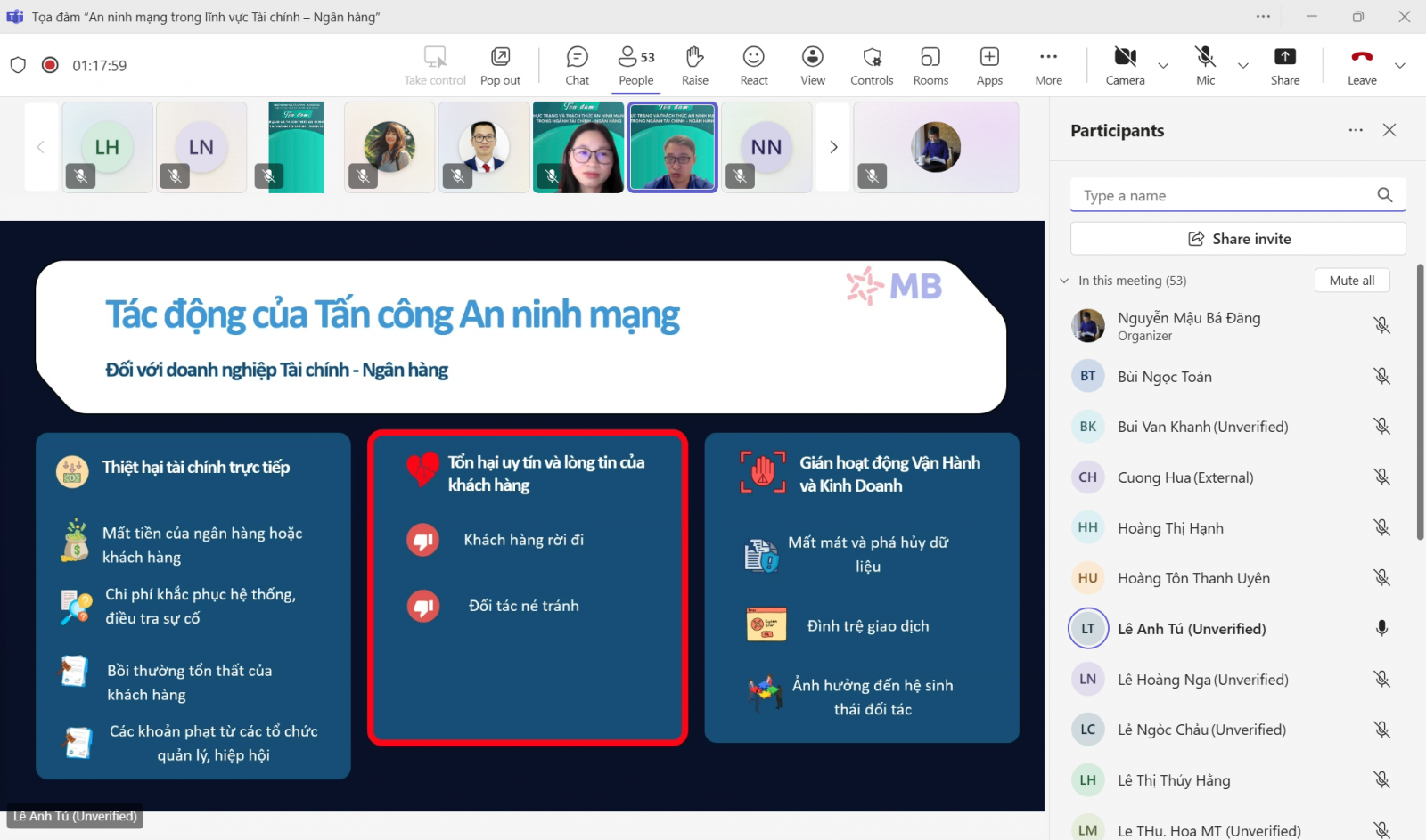Select the People tab in toolbar
Image resolution: width=1426 pixels, height=840 pixels.
point(636,66)
